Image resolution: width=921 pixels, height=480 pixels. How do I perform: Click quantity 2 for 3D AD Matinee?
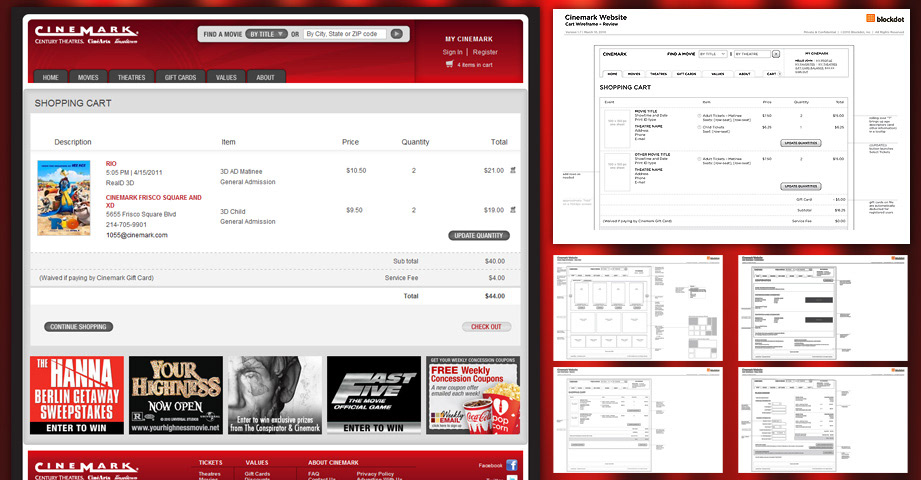(414, 170)
